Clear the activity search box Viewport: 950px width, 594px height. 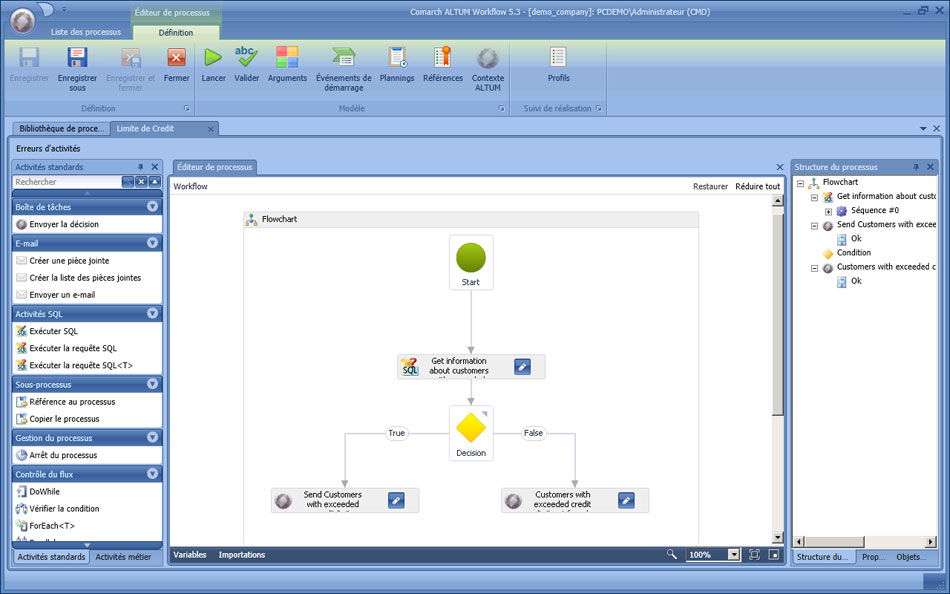click(x=141, y=182)
